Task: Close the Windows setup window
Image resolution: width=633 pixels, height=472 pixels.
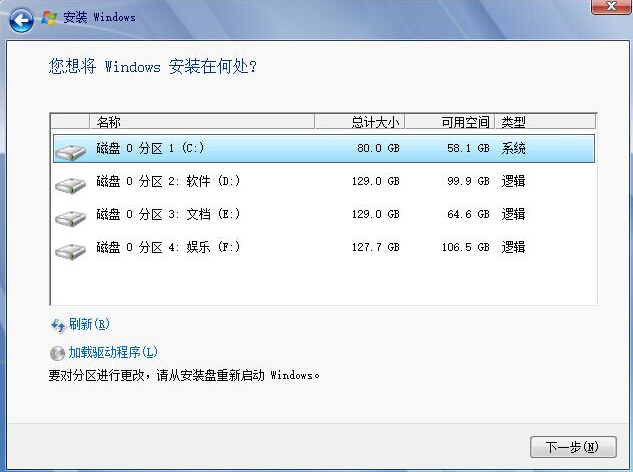Action: 611,7
